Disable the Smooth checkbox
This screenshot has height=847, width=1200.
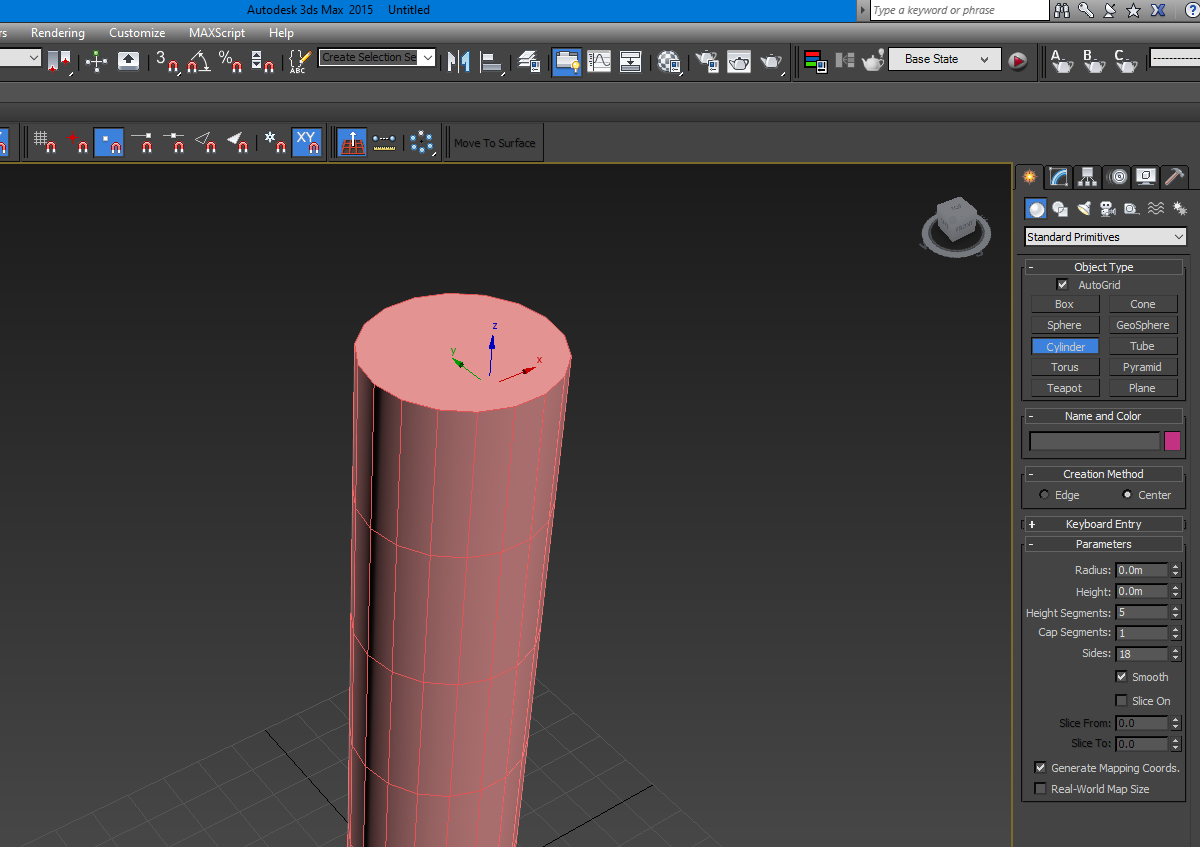click(x=1121, y=677)
